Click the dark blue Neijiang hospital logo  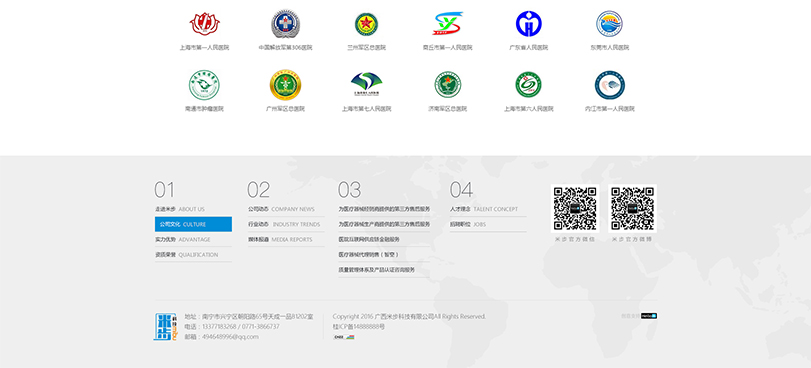point(609,85)
